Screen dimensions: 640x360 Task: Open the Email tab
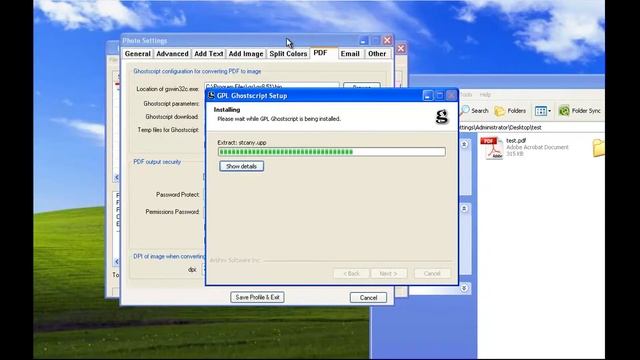pos(350,54)
